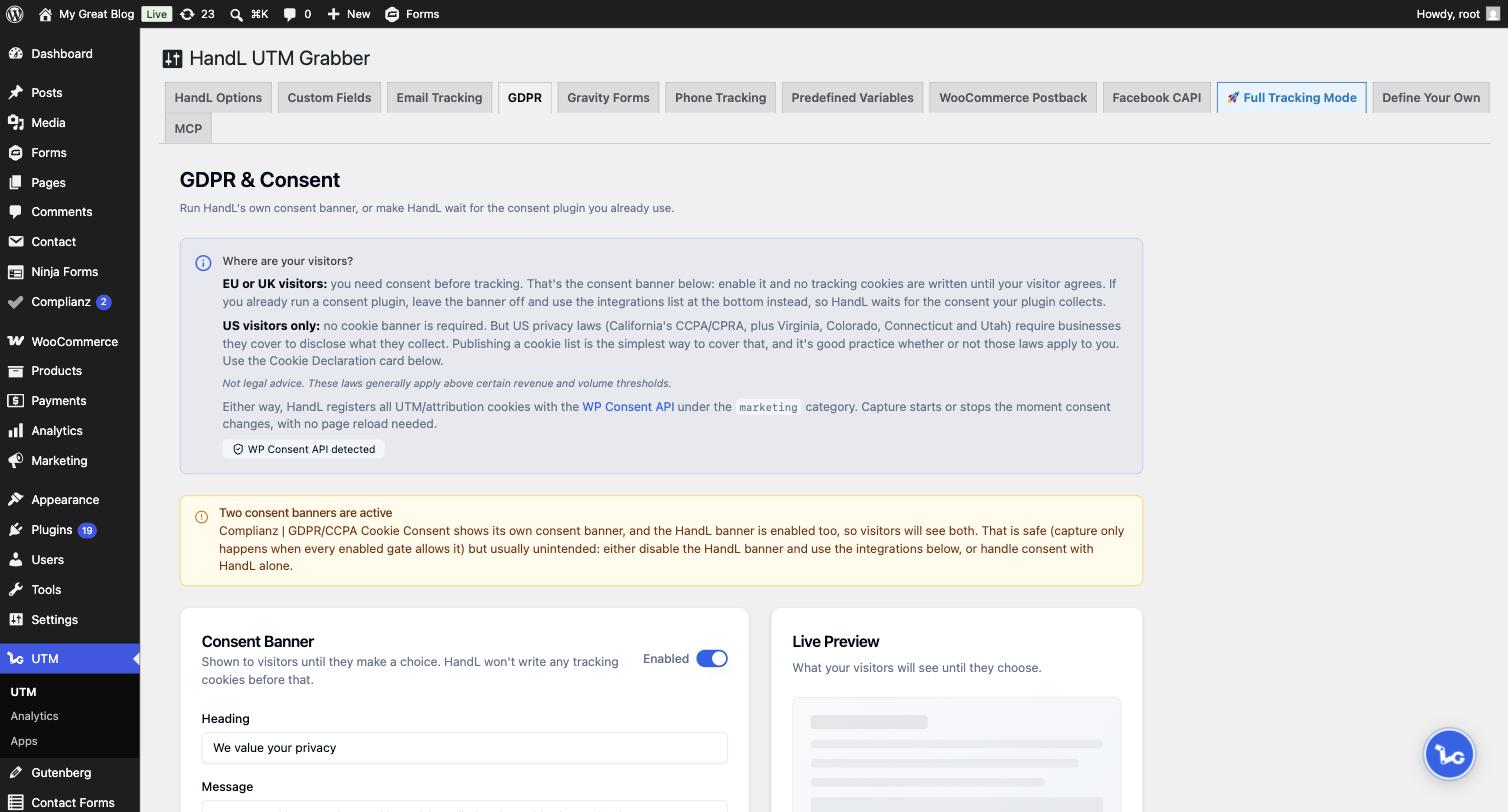
Task: Click the Live status badge
Action: (156, 14)
